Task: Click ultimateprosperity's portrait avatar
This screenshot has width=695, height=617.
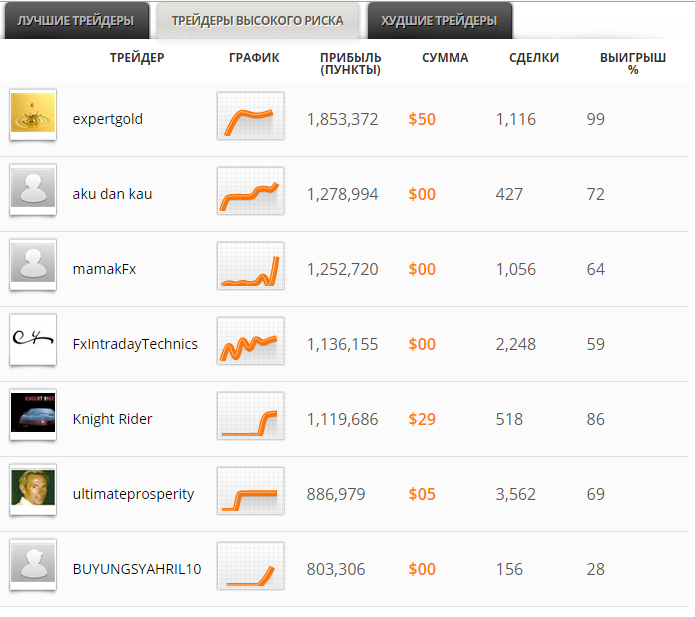Action: pos(33,490)
